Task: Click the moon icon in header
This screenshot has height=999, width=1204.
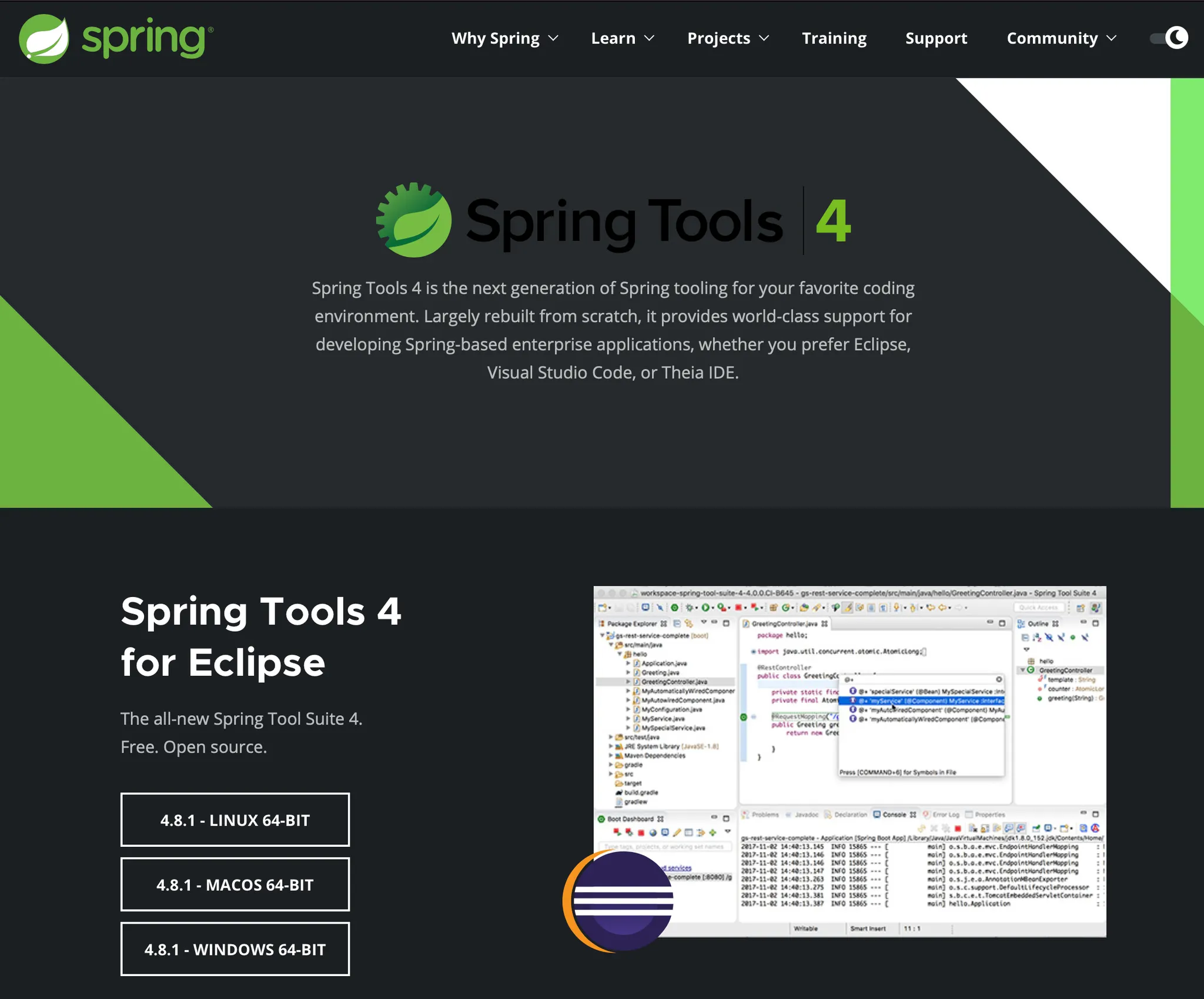Action: point(1176,38)
